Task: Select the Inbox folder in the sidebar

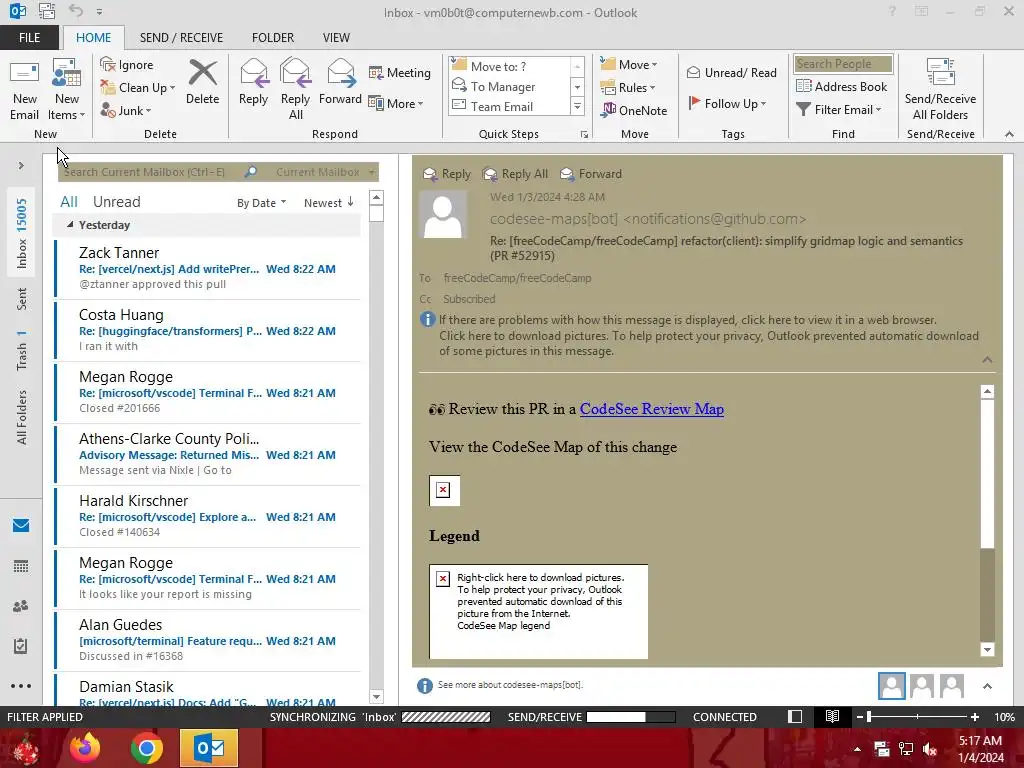Action: pos(22,233)
